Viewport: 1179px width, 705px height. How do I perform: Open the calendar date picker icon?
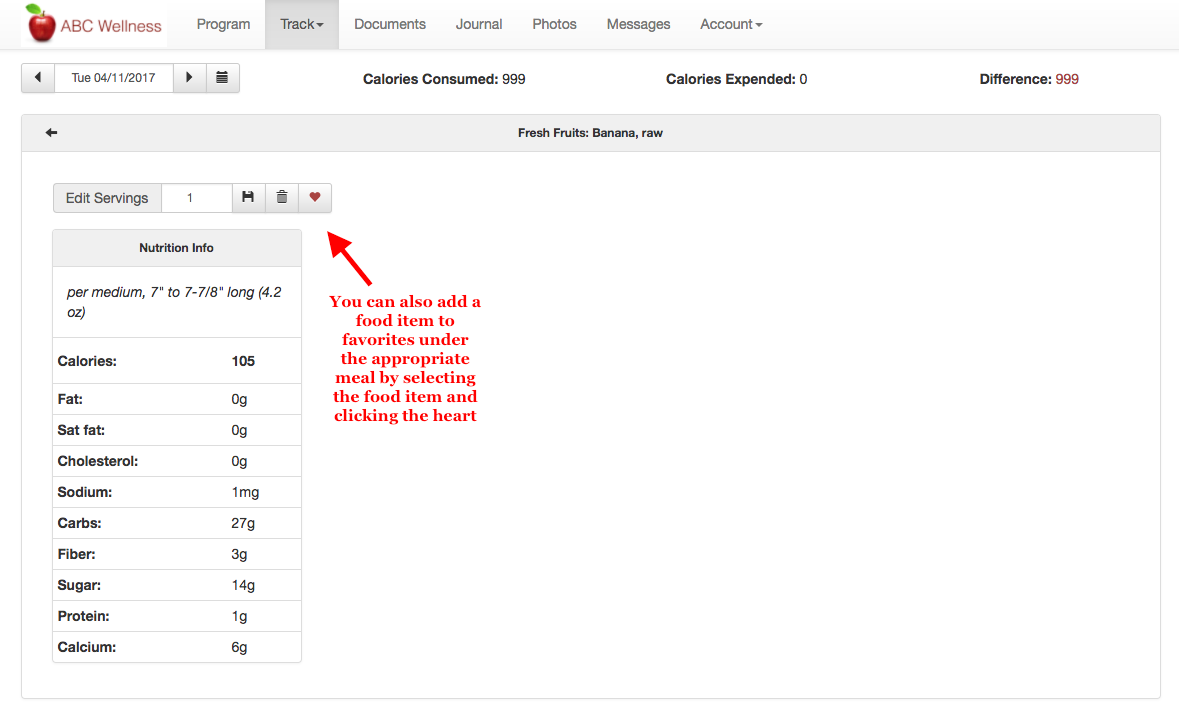222,78
